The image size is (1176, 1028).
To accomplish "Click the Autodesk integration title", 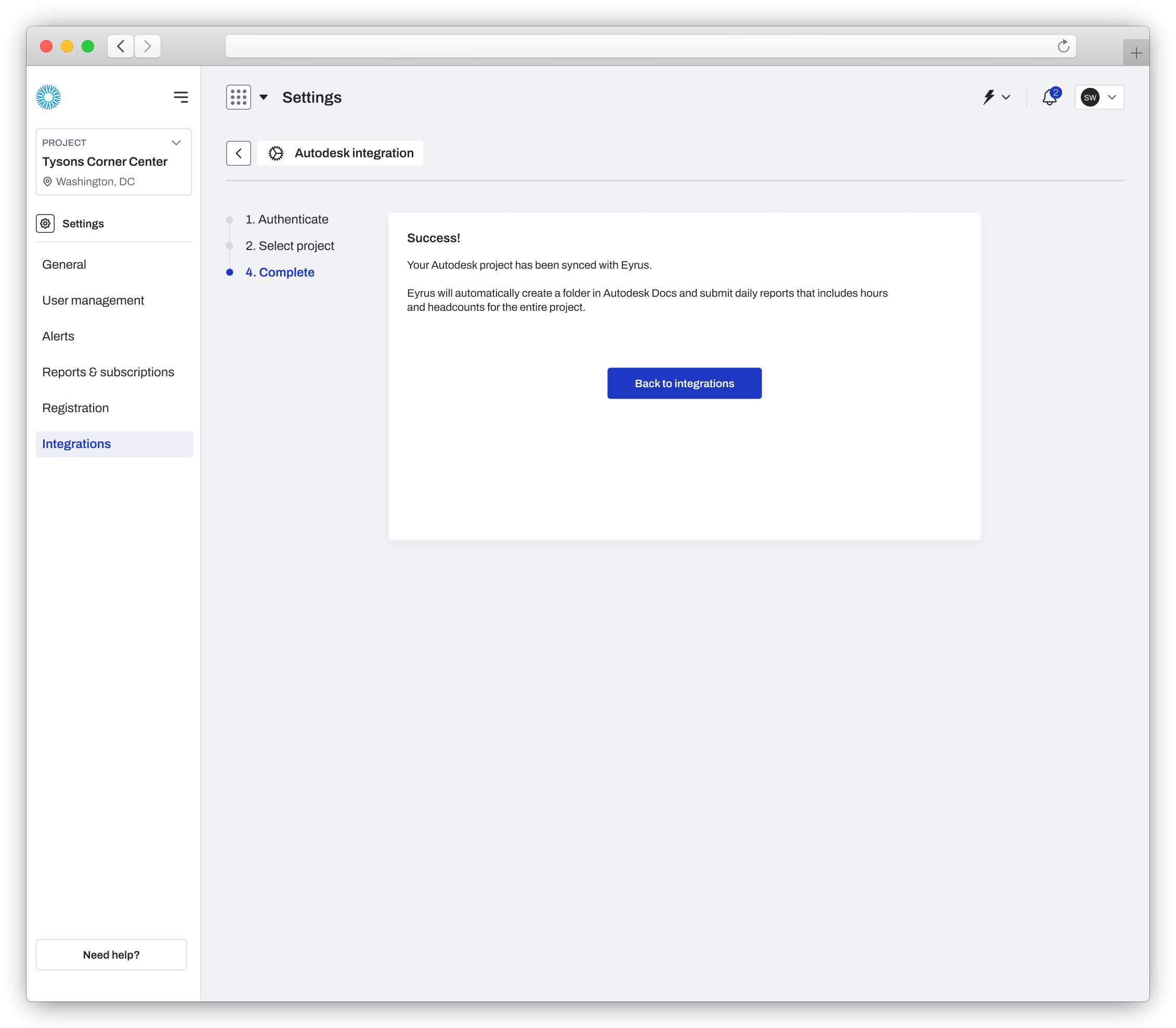I will tap(354, 153).
